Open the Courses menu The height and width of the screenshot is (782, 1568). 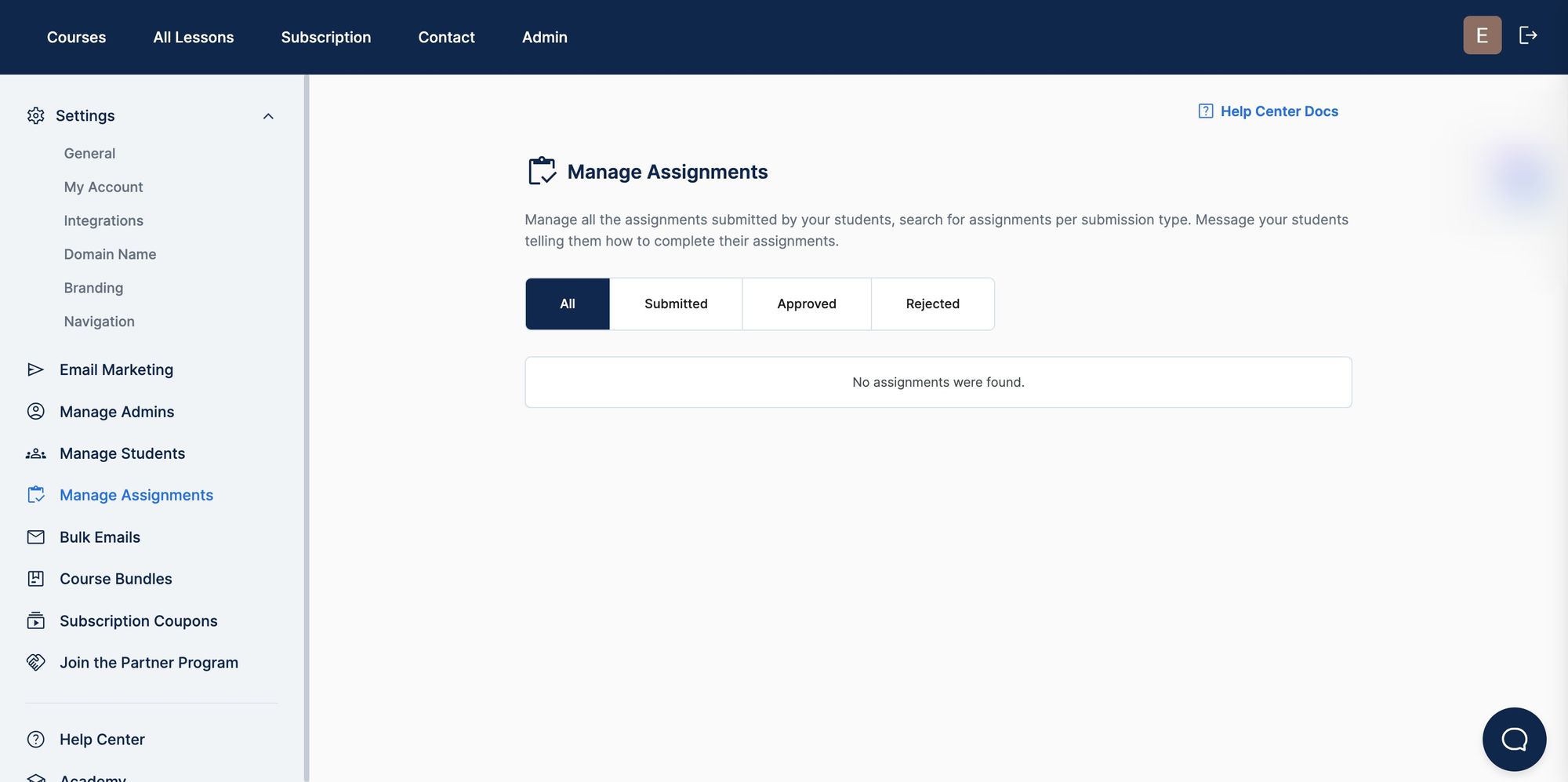(76, 37)
